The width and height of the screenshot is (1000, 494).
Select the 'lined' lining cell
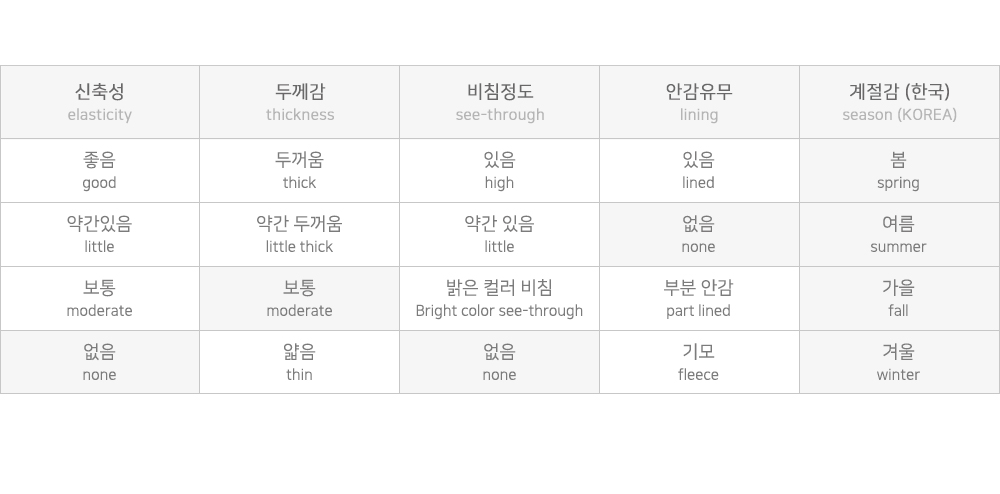click(x=699, y=171)
